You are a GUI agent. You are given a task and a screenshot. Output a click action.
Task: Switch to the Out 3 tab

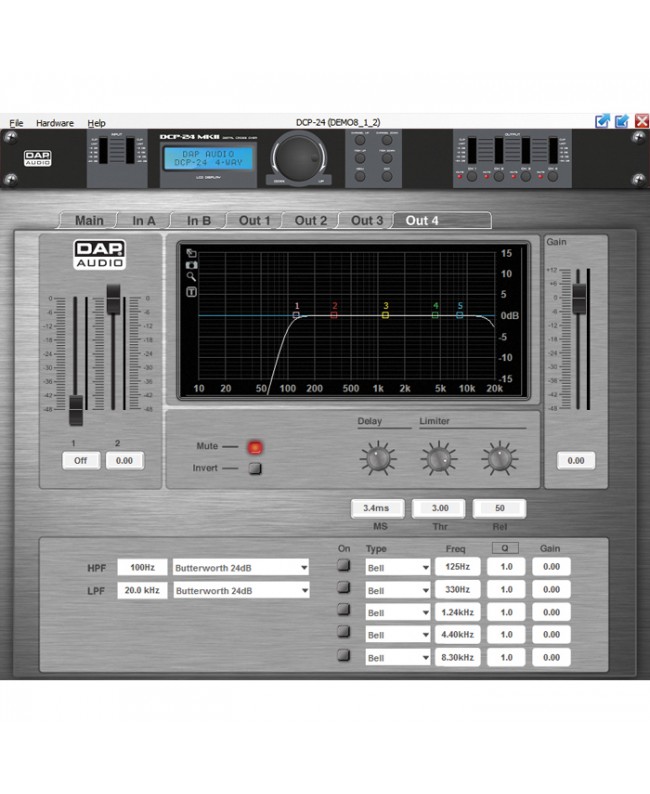367,221
